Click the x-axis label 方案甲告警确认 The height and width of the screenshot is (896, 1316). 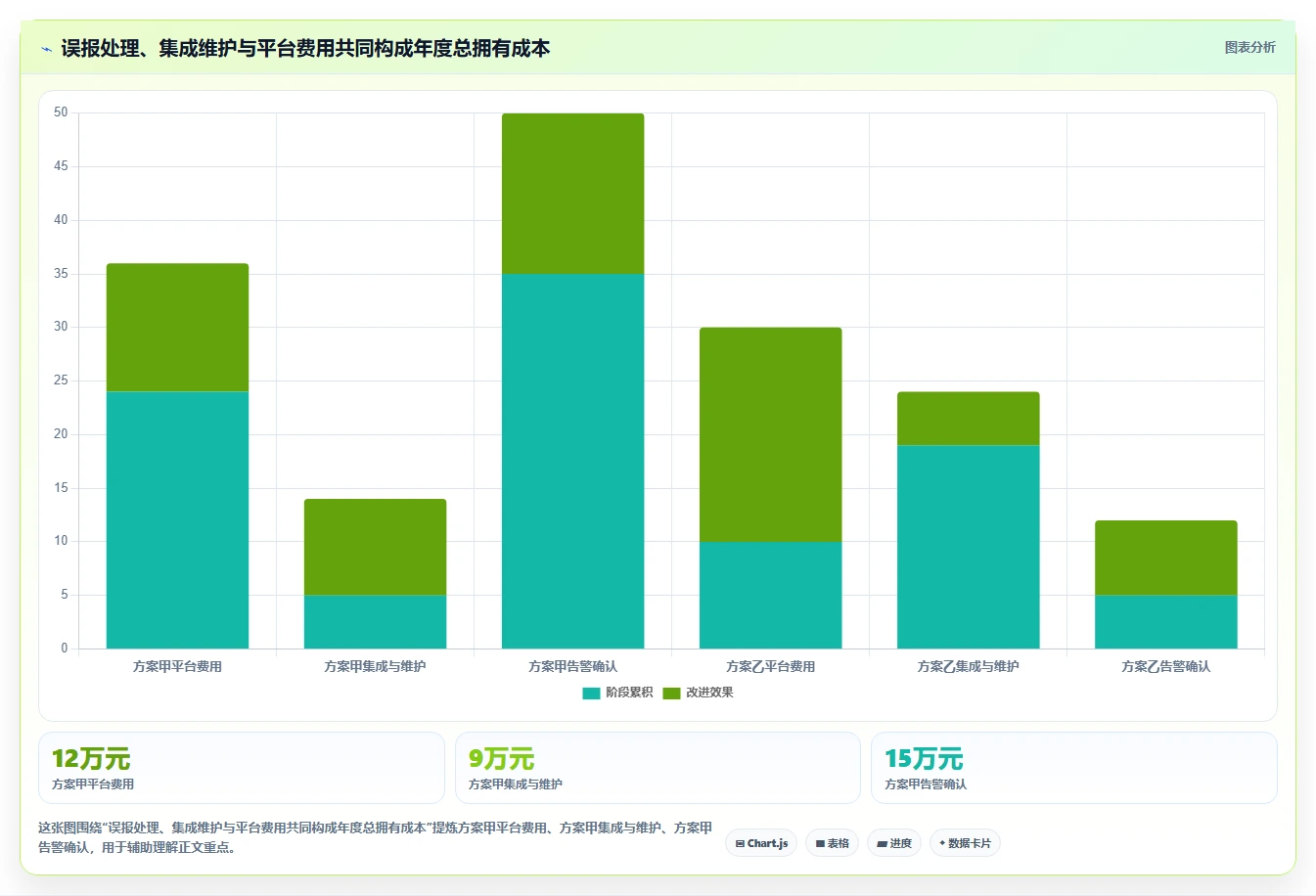pos(572,666)
